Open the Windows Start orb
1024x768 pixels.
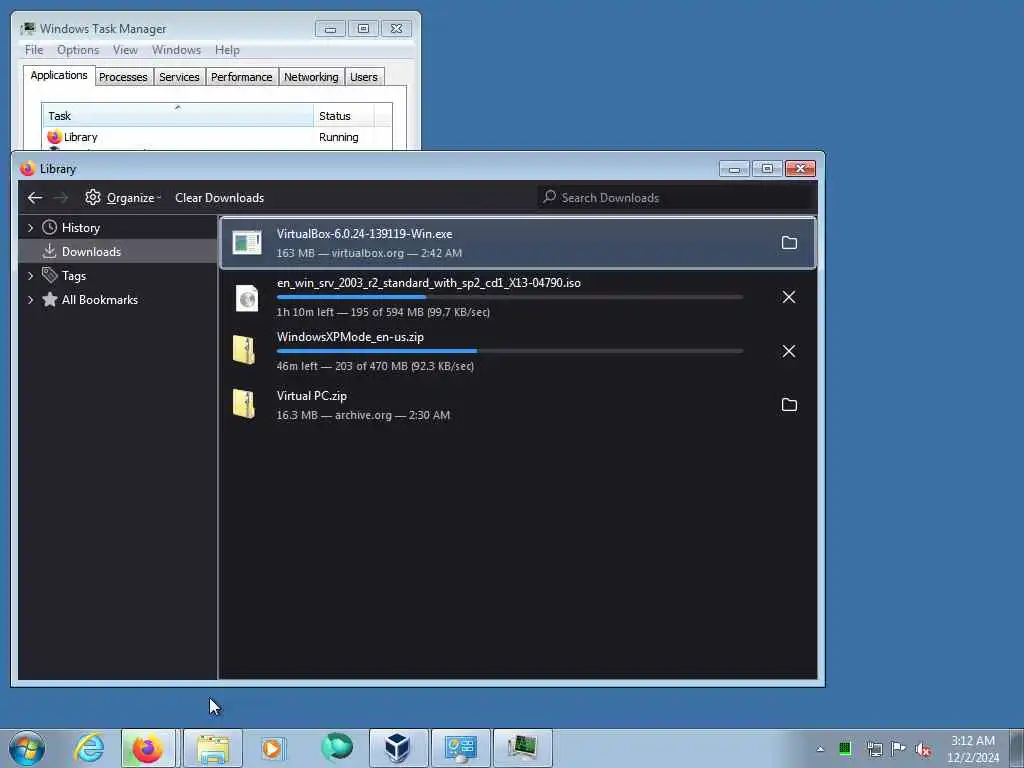tap(27, 748)
